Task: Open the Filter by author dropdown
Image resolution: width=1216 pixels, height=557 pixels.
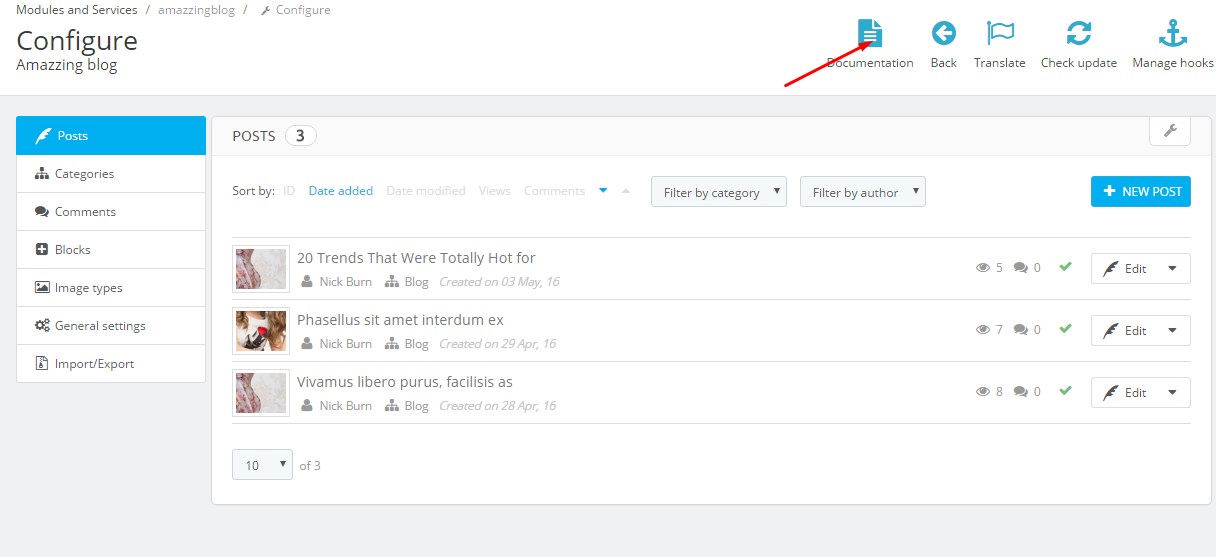Action: [x=863, y=192]
